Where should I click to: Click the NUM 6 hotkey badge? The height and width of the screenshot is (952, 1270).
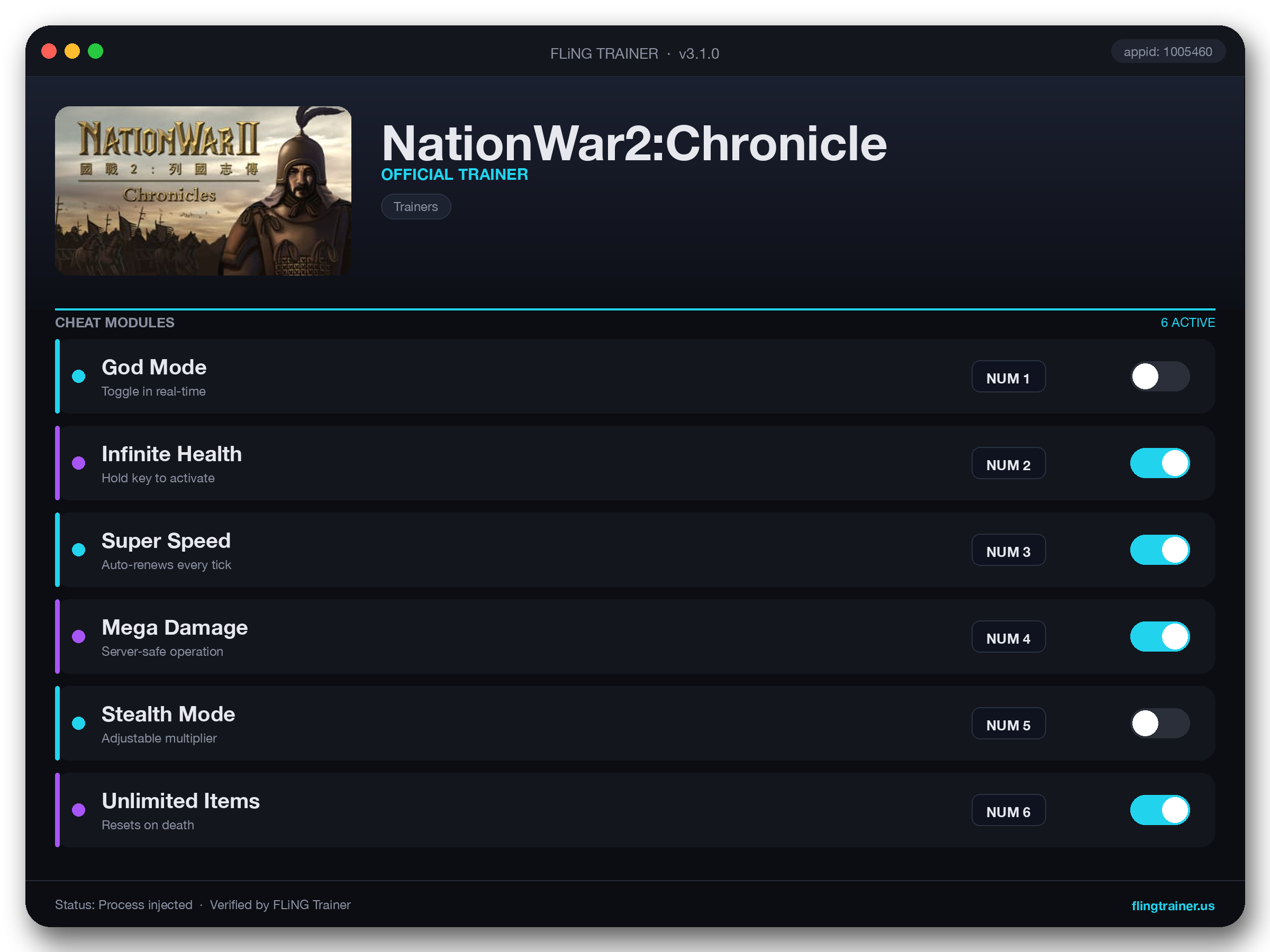1008,810
